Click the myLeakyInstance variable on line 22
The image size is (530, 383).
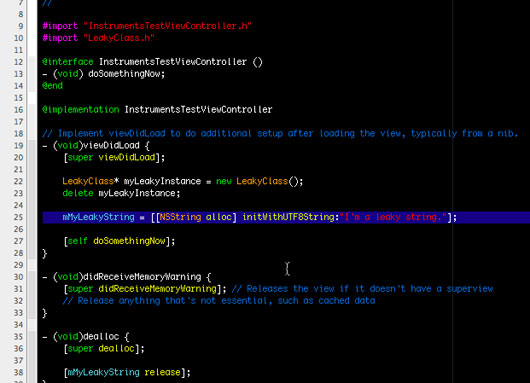point(162,182)
